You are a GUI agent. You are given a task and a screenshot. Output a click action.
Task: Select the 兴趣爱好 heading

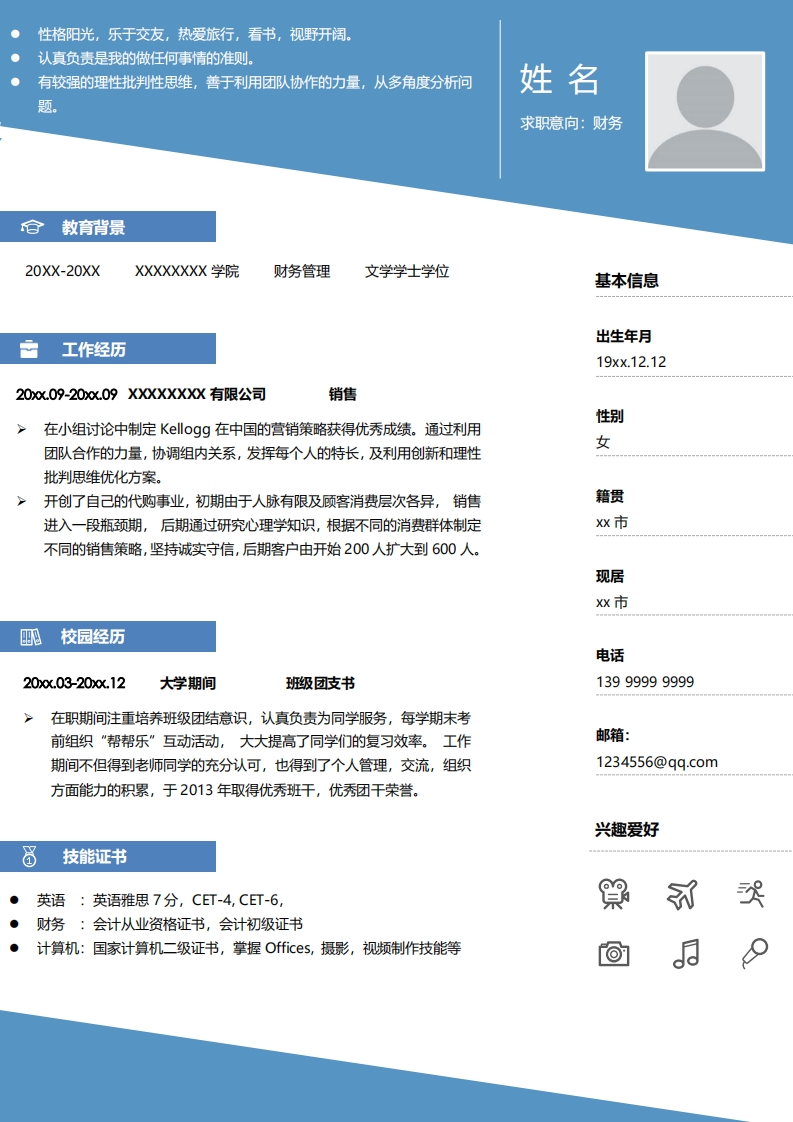coord(627,830)
